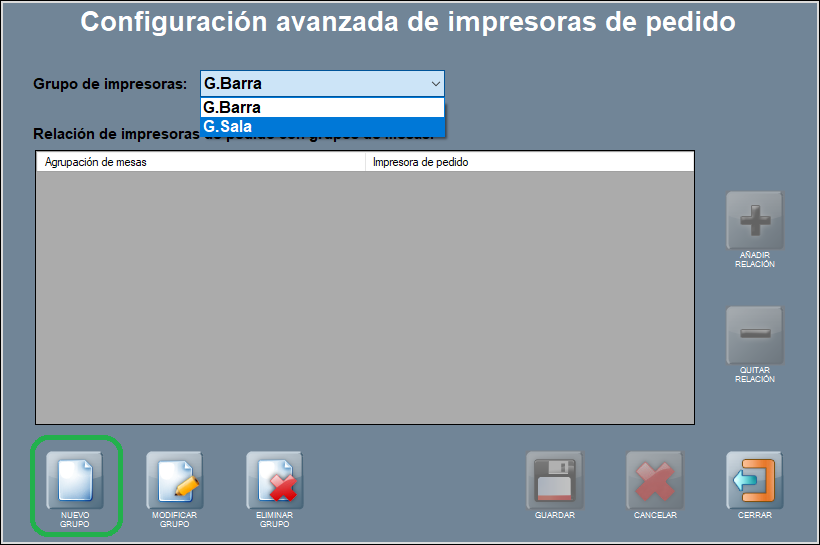Click the Guardar floppy disk icon
Viewport: 820px width, 545px height.
pyautogui.click(x=554, y=479)
